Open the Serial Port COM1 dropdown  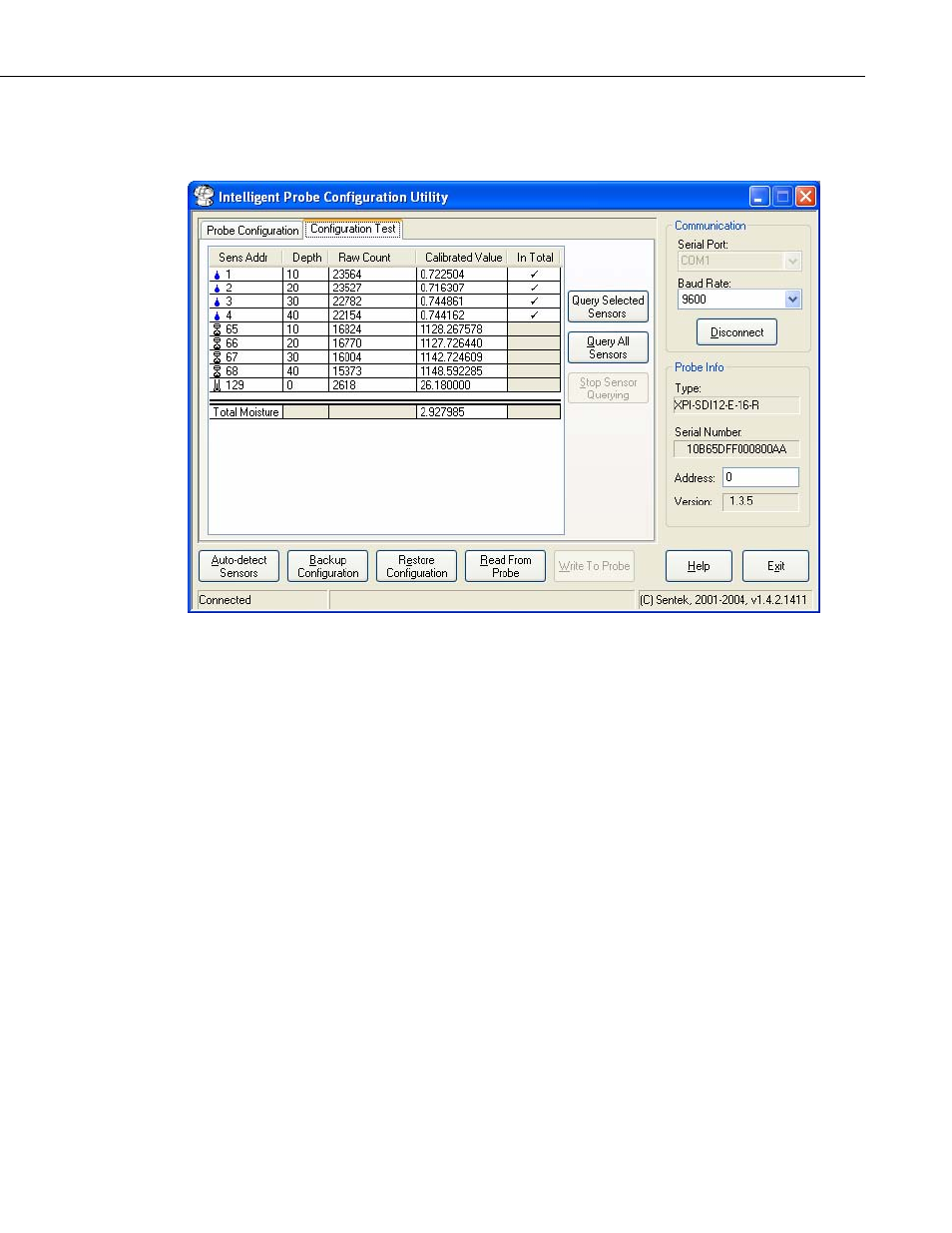coord(792,262)
